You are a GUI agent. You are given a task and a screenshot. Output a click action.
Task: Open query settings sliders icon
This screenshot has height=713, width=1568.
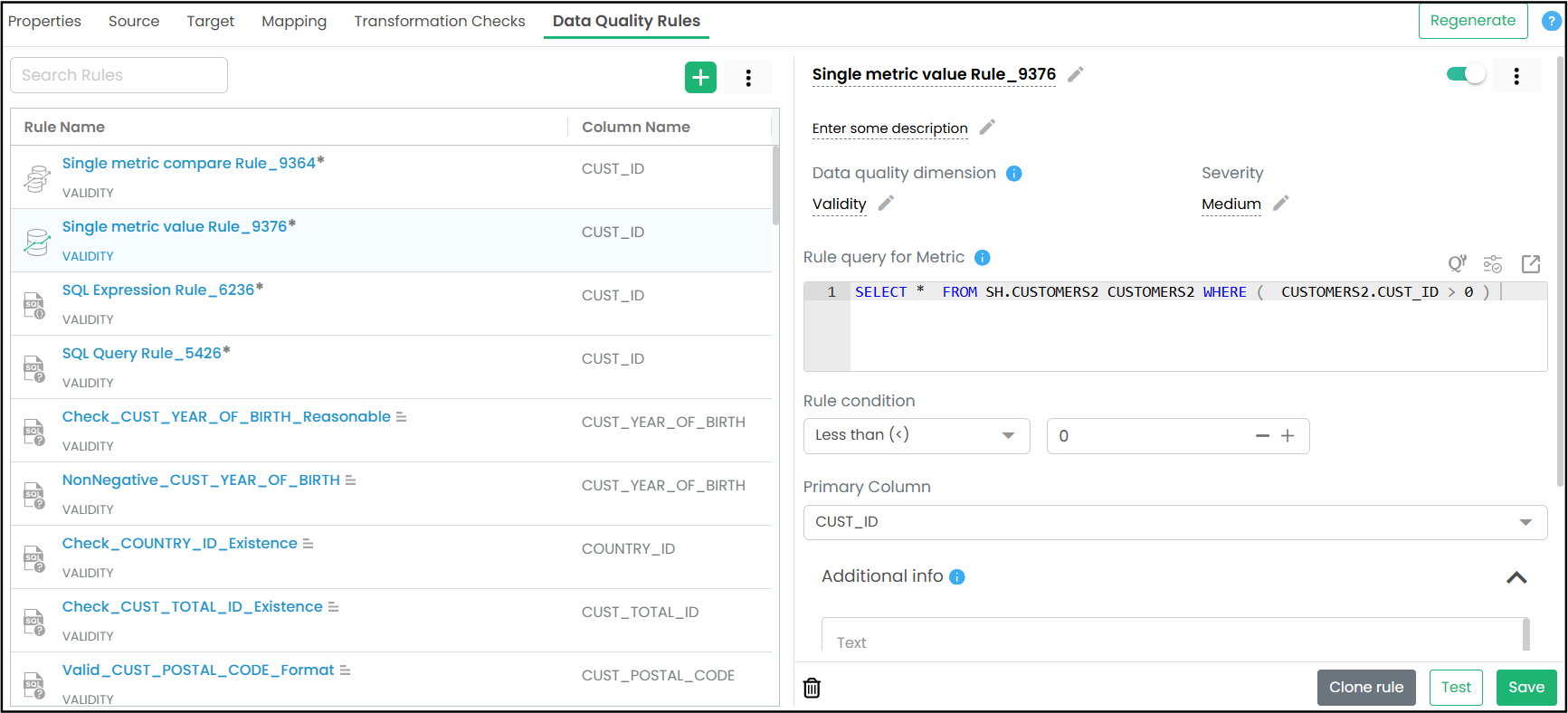click(1493, 263)
